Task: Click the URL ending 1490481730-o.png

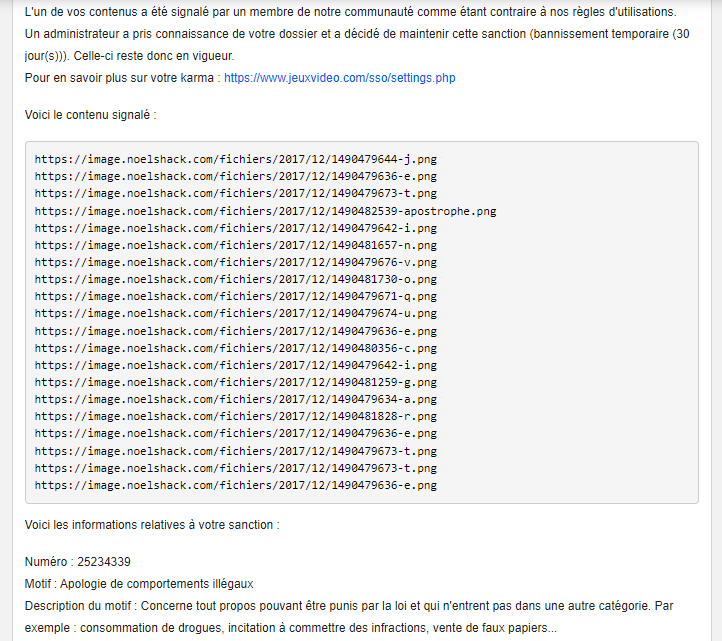Action: pos(236,280)
